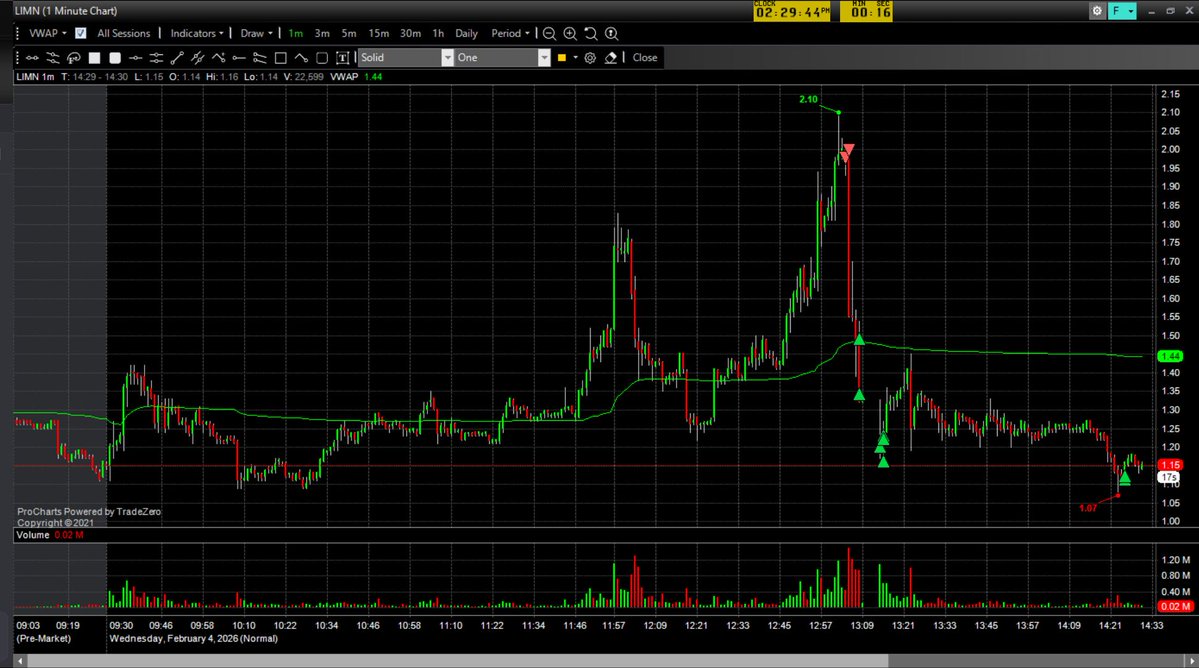Open the drawing color dropdown arrow

coord(576,58)
